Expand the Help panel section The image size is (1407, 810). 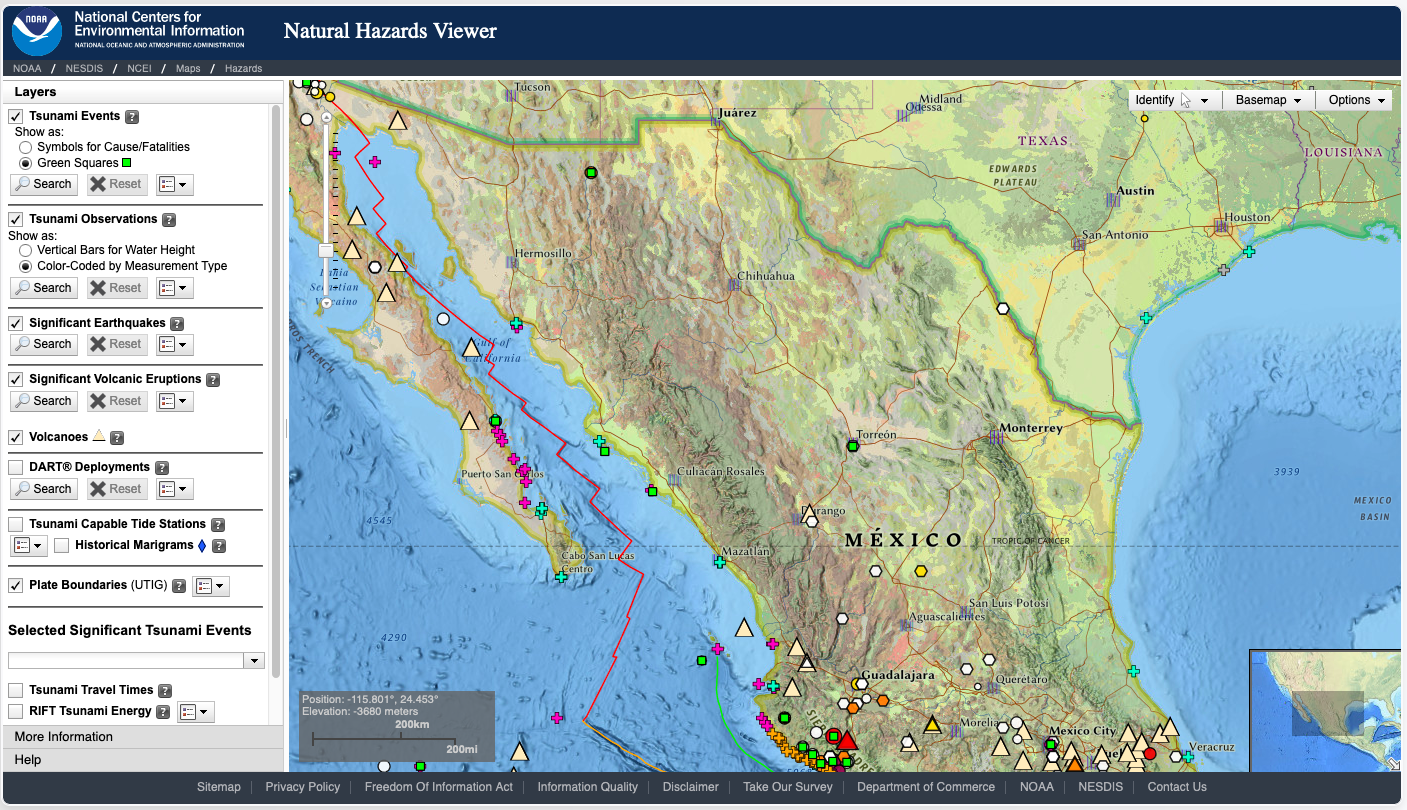pyautogui.click(x=144, y=760)
